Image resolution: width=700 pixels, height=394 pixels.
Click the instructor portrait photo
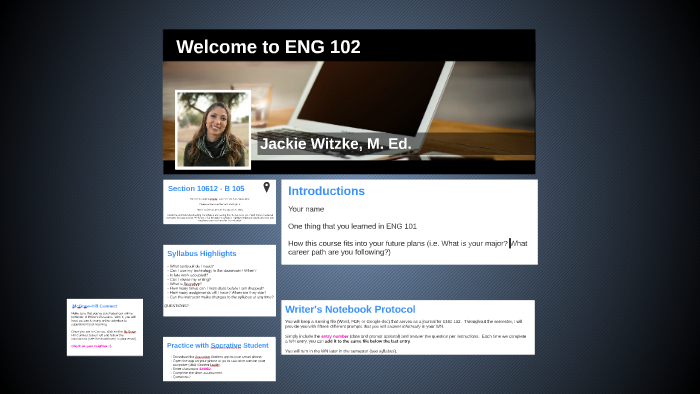point(213,129)
